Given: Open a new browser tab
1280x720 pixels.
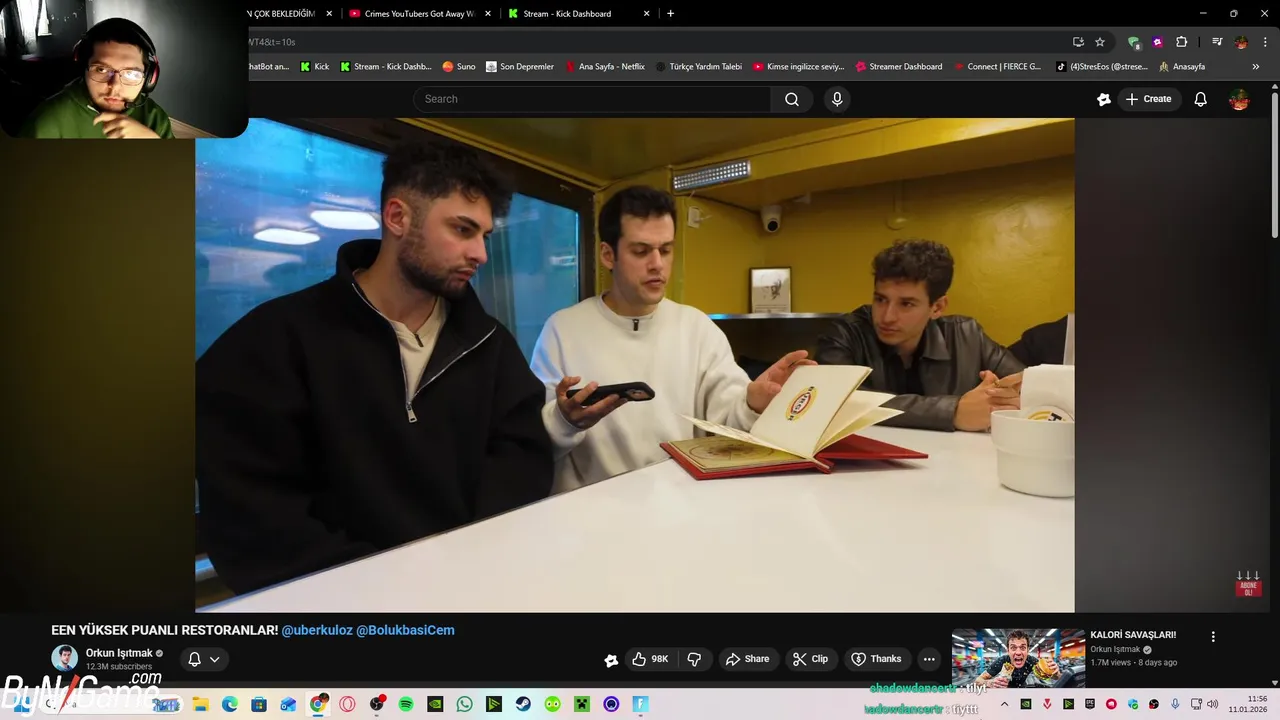Looking at the screenshot, I should (x=670, y=14).
